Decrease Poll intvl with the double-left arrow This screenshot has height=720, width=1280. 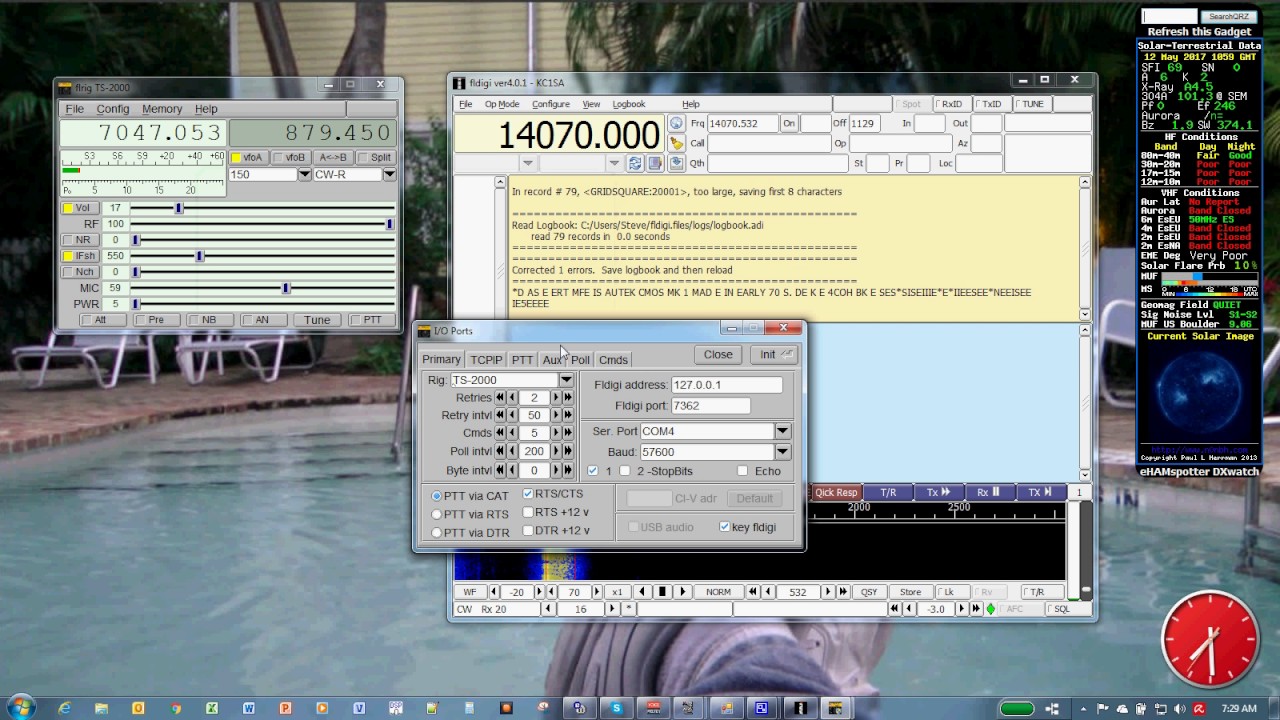pos(500,451)
